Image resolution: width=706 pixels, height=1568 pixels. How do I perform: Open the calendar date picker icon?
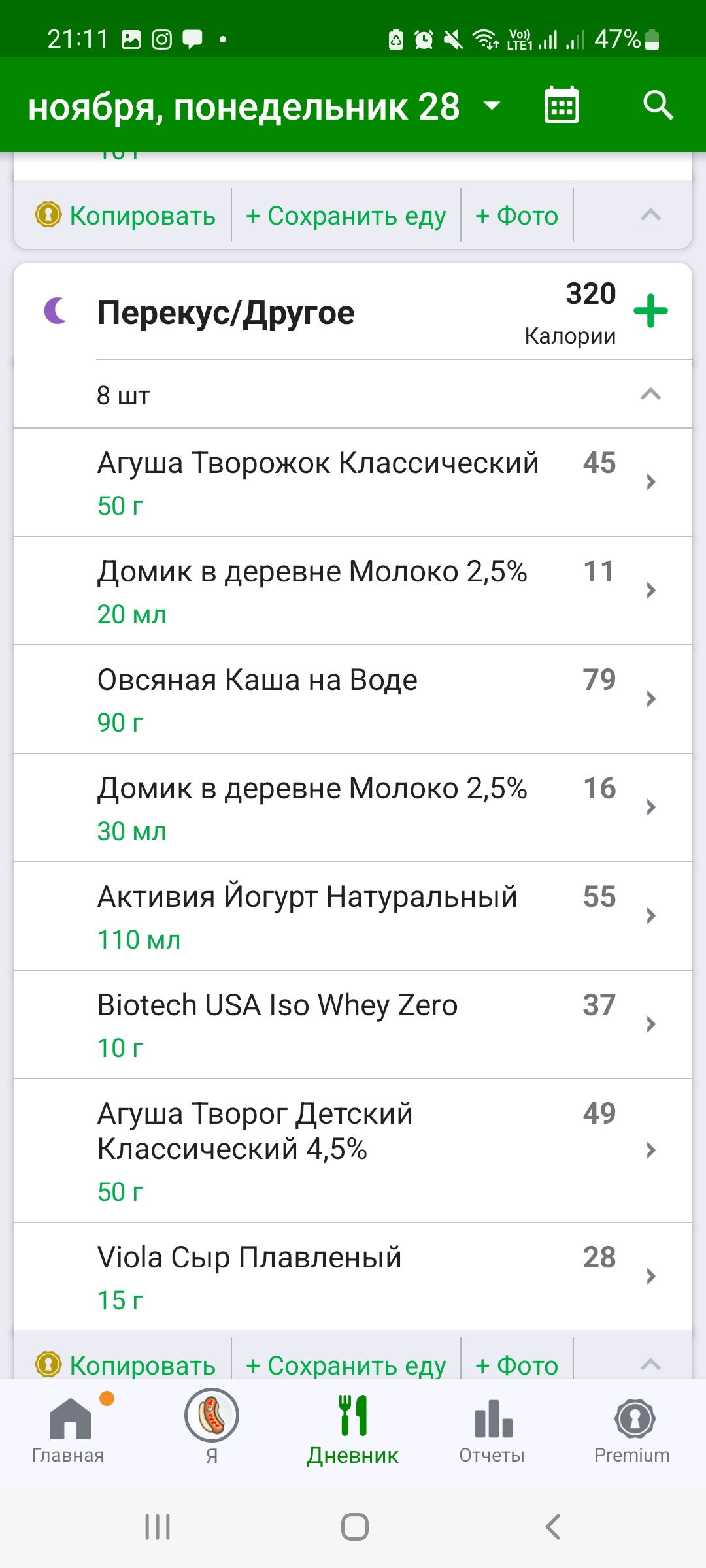click(562, 105)
